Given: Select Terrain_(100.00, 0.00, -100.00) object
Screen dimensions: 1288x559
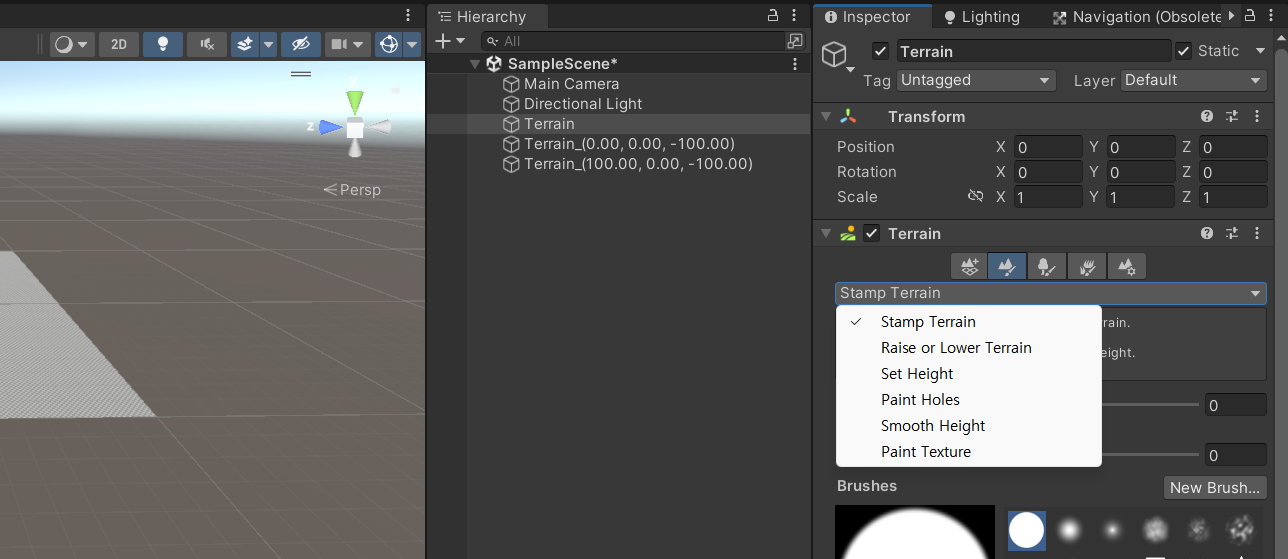Looking at the screenshot, I should pos(627,164).
